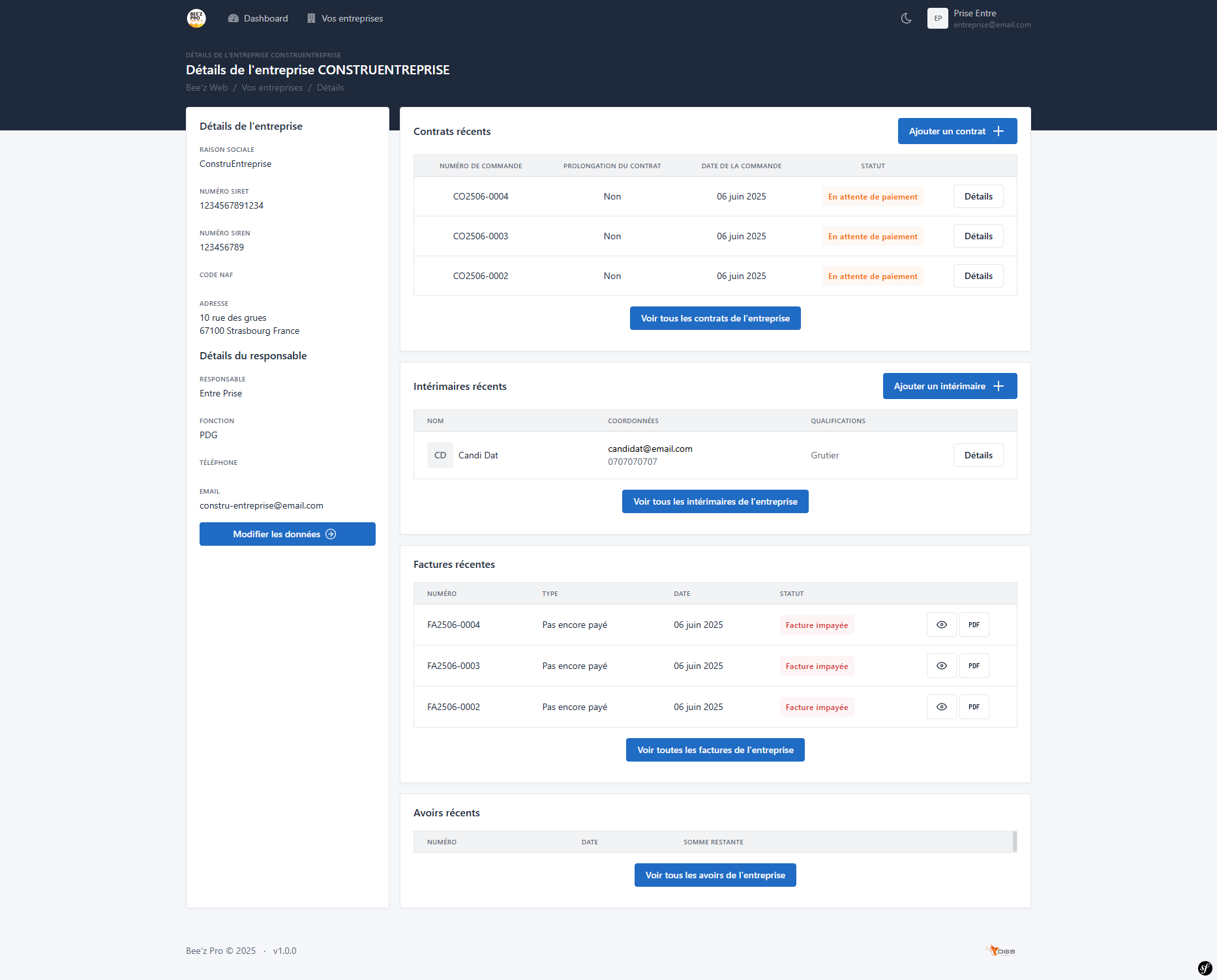Expand details for intérimaire Candi Dat
This screenshot has width=1217, height=980.
978,454
